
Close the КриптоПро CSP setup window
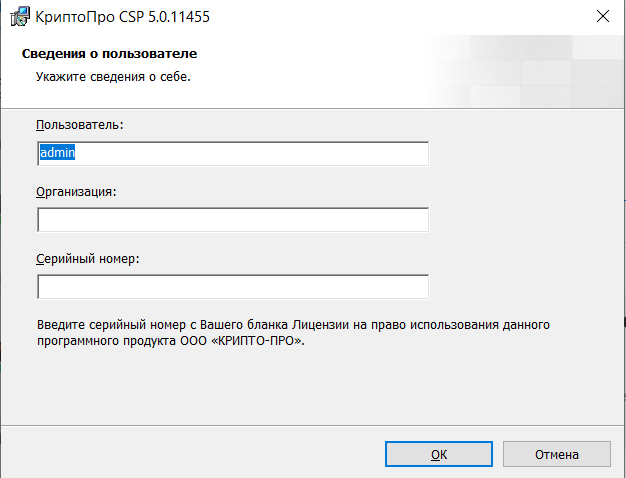pos(602,16)
